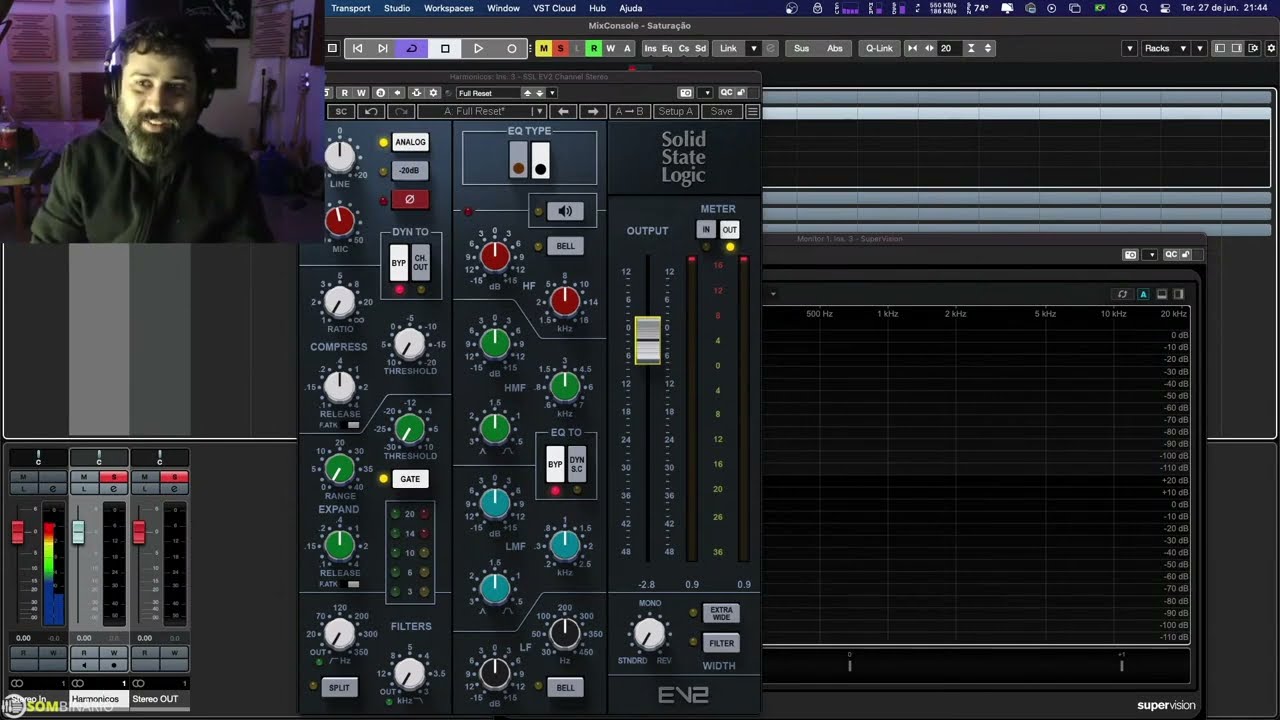This screenshot has height=720, width=1280.
Task: Click the channel count field showing 20
Action: coord(949,48)
